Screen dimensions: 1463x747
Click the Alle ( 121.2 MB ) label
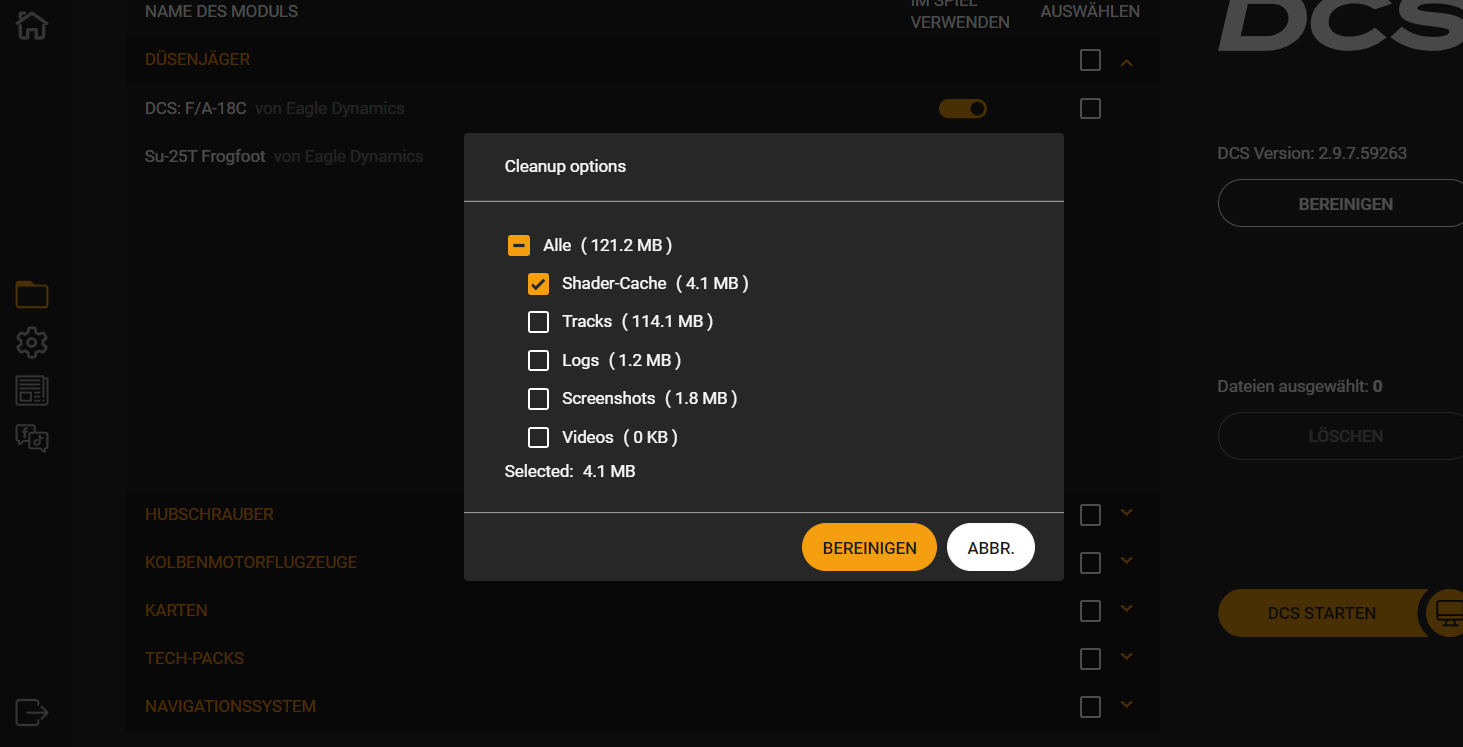607,245
